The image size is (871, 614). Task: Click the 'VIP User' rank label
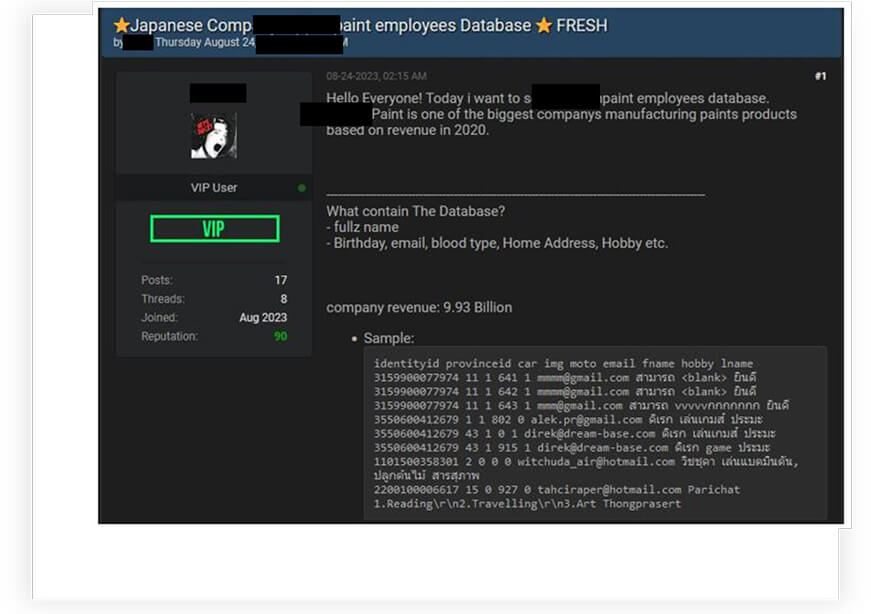click(214, 188)
